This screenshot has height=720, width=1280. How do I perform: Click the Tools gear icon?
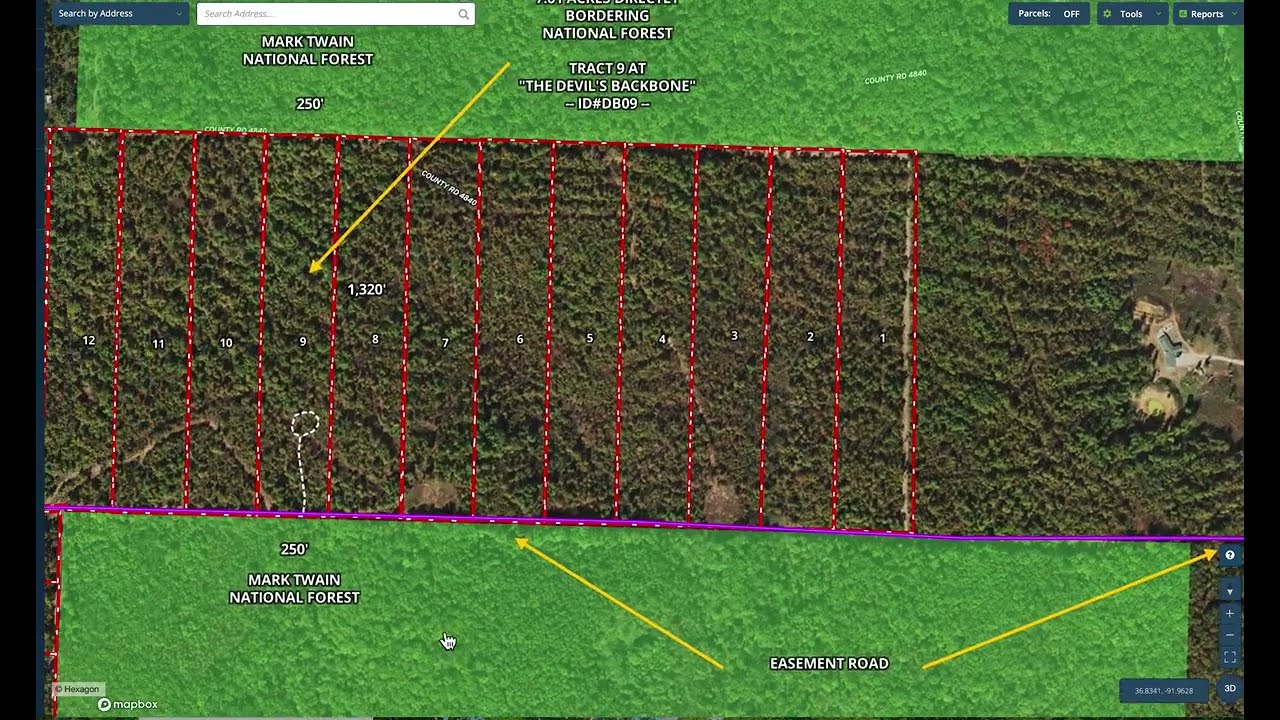[x=1107, y=14]
